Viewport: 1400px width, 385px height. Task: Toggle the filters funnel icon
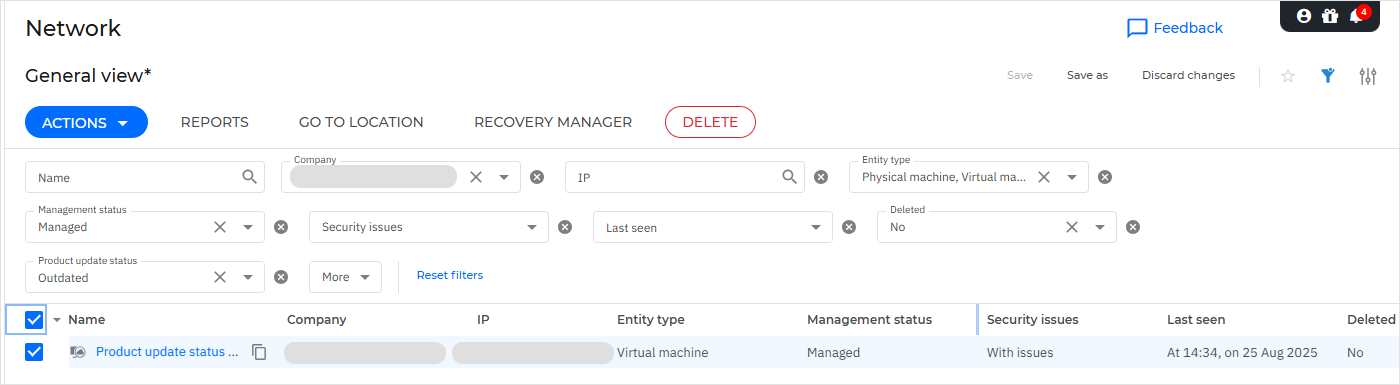[x=1328, y=76]
